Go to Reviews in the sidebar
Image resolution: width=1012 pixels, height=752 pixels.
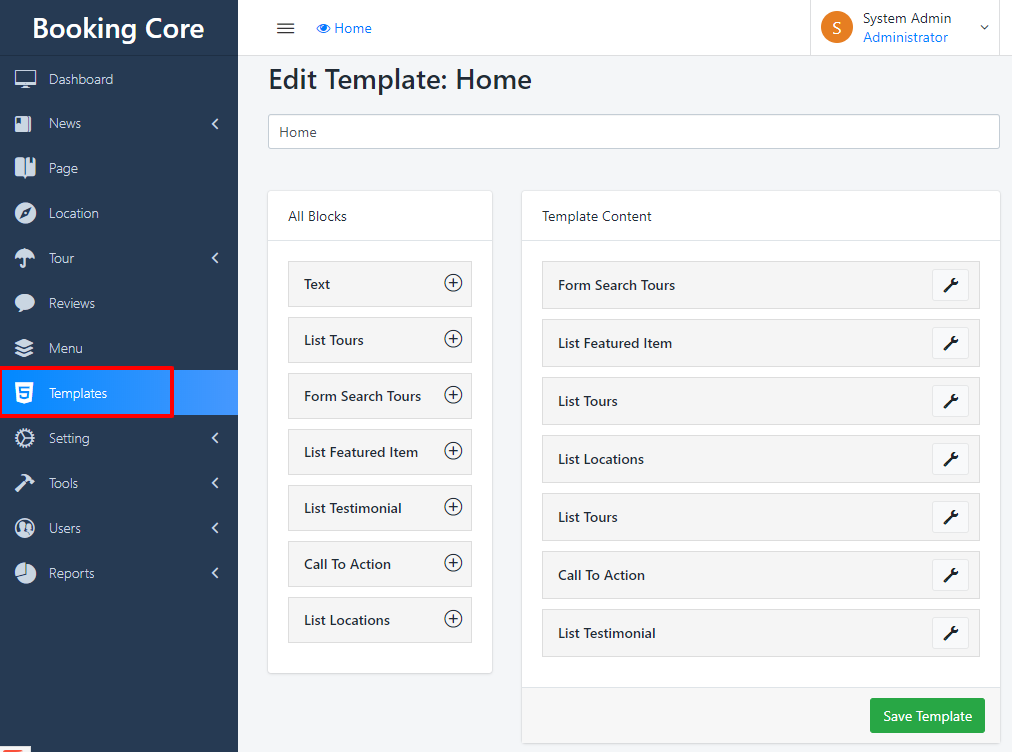pos(72,303)
